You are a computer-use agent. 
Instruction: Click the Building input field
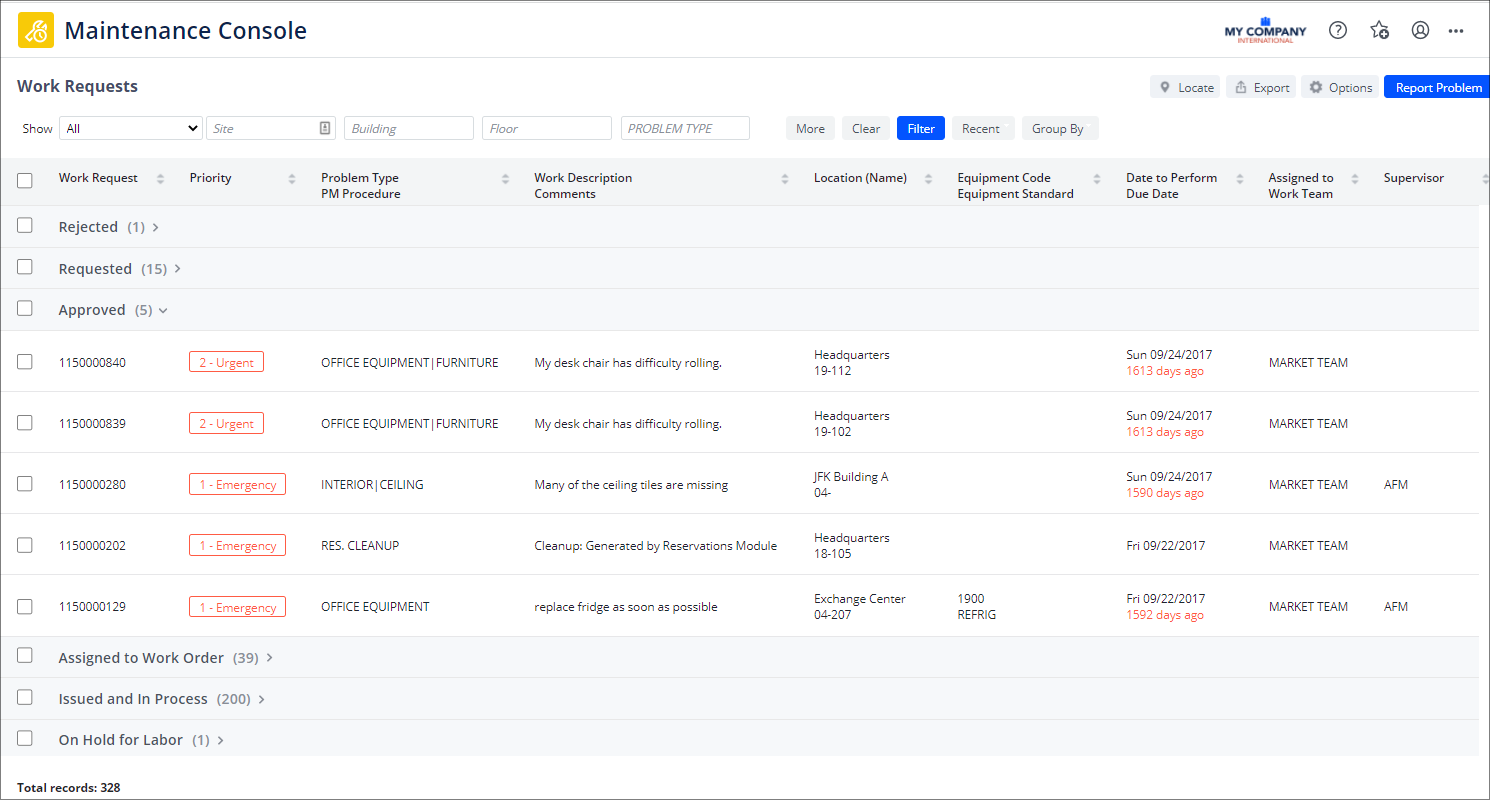(x=409, y=128)
